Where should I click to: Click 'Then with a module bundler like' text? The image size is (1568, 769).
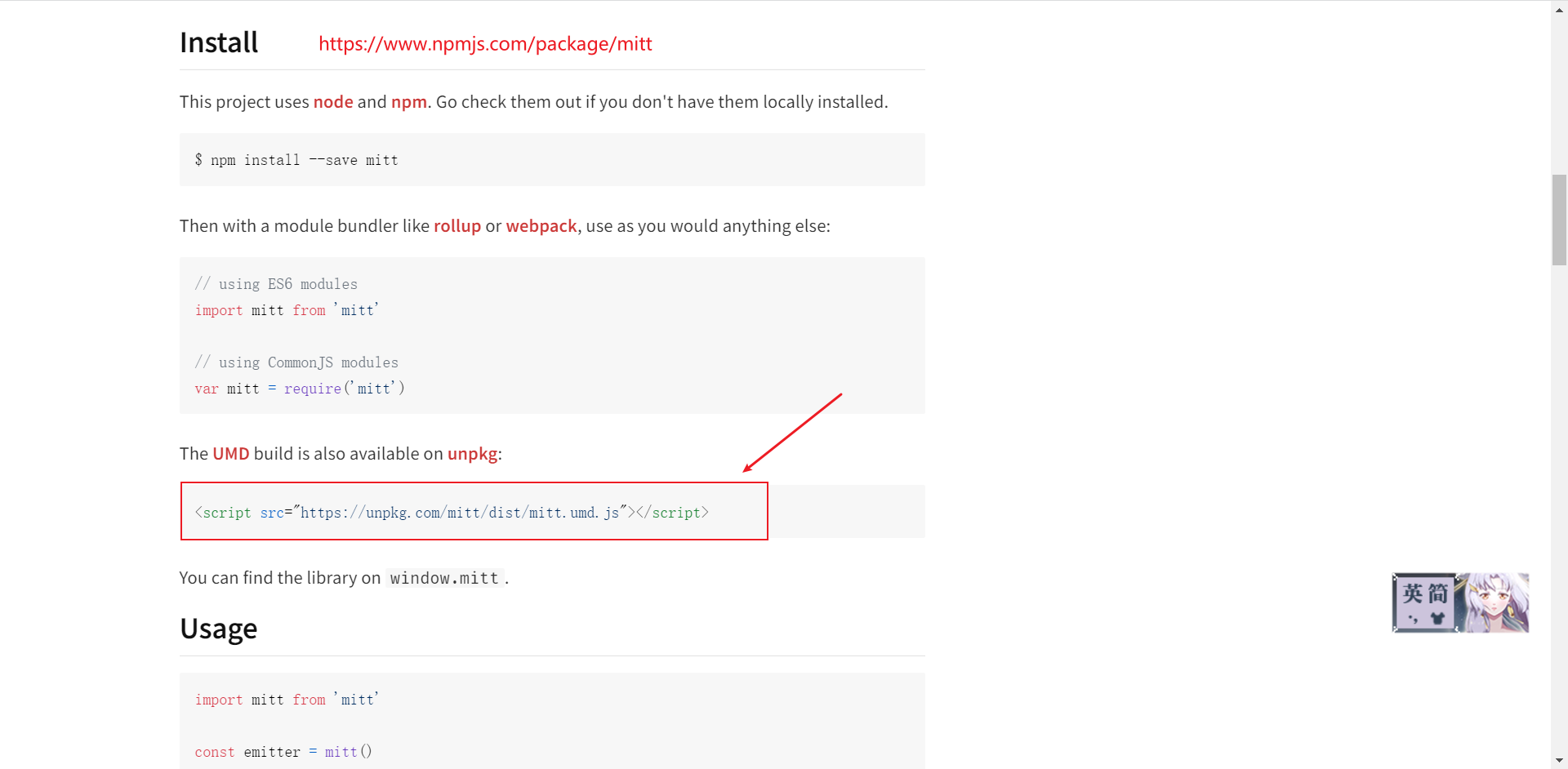pyautogui.click(x=305, y=226)
